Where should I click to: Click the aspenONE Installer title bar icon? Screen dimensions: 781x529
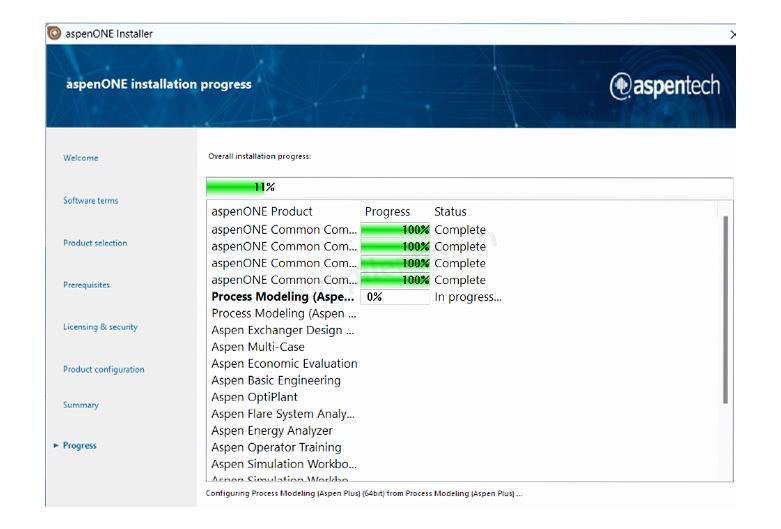54,33
